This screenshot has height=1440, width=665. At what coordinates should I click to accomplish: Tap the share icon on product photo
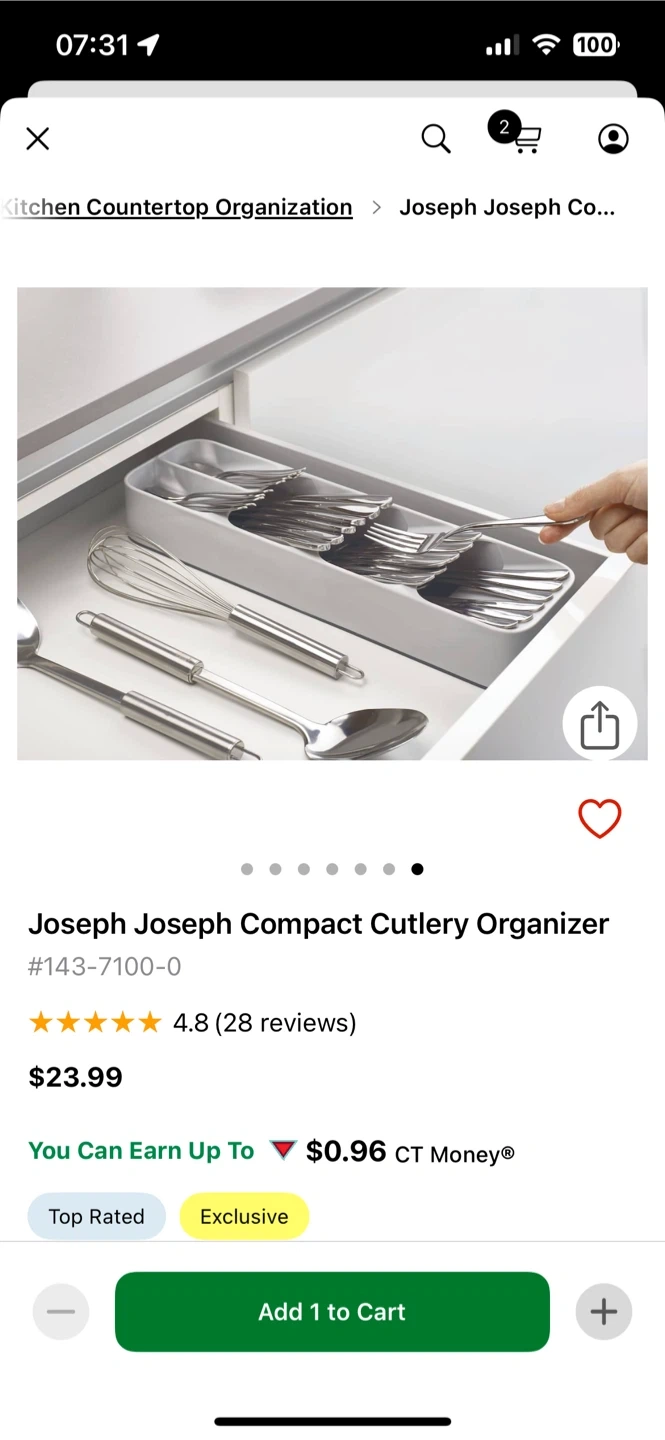600,724
